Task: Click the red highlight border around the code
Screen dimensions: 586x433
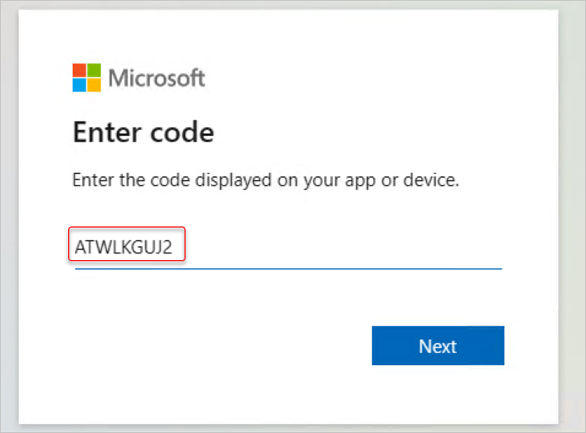Action: 127,227
